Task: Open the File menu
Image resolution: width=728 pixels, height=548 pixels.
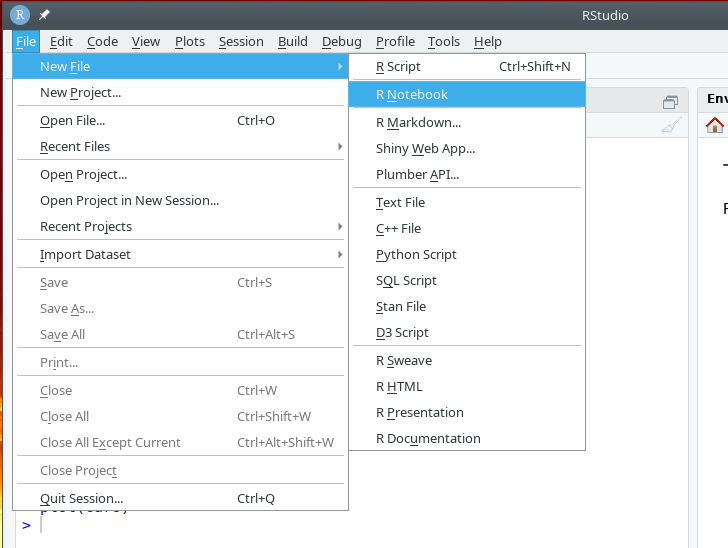Action: [x=26, y=42]
